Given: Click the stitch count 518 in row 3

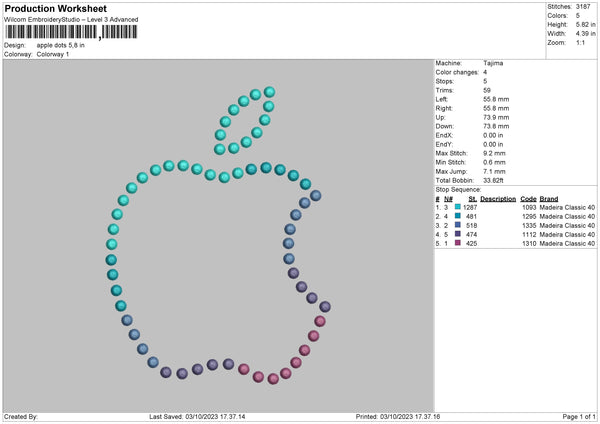Looking at the screenshot, I should click(x=471, y=225).
